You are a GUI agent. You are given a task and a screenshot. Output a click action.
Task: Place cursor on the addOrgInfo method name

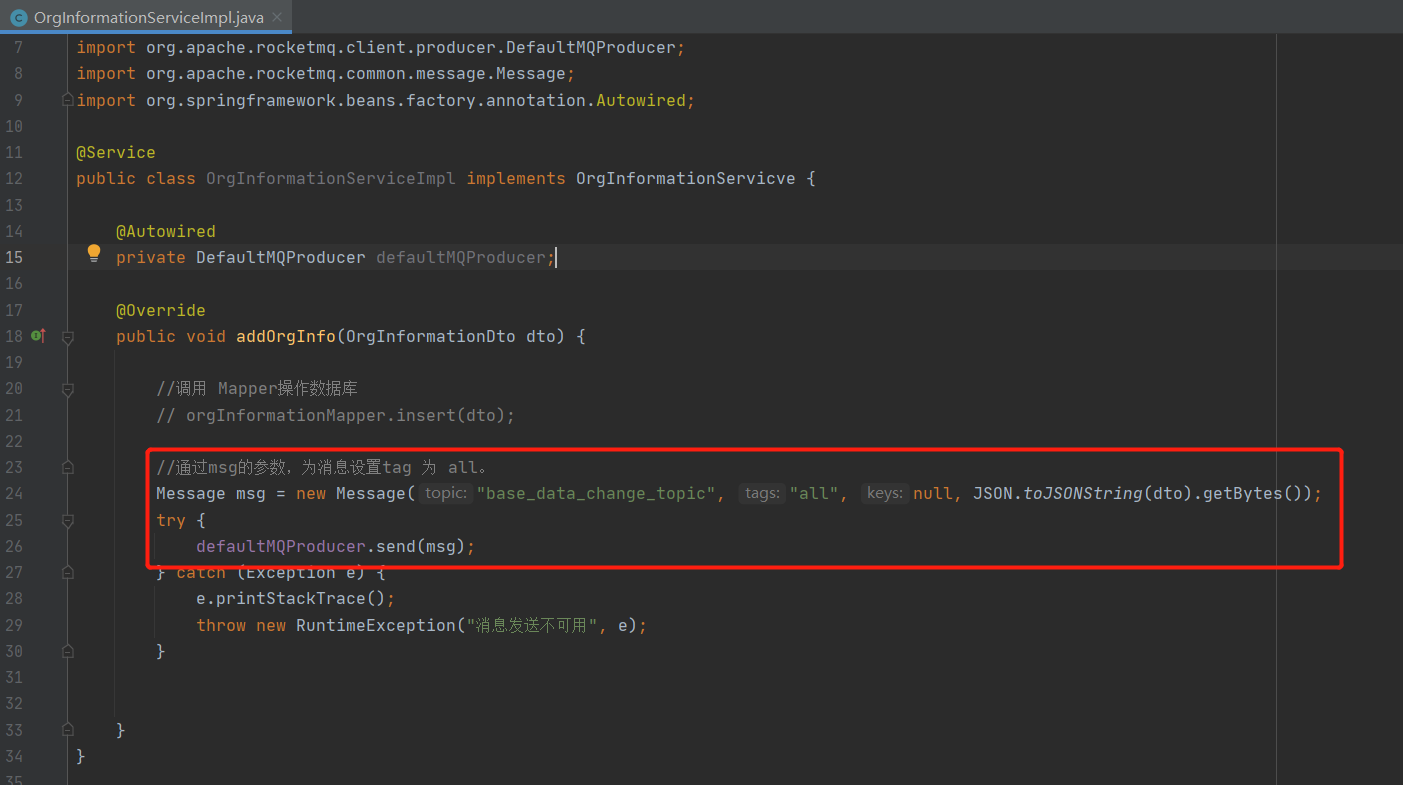click(285, 337)
